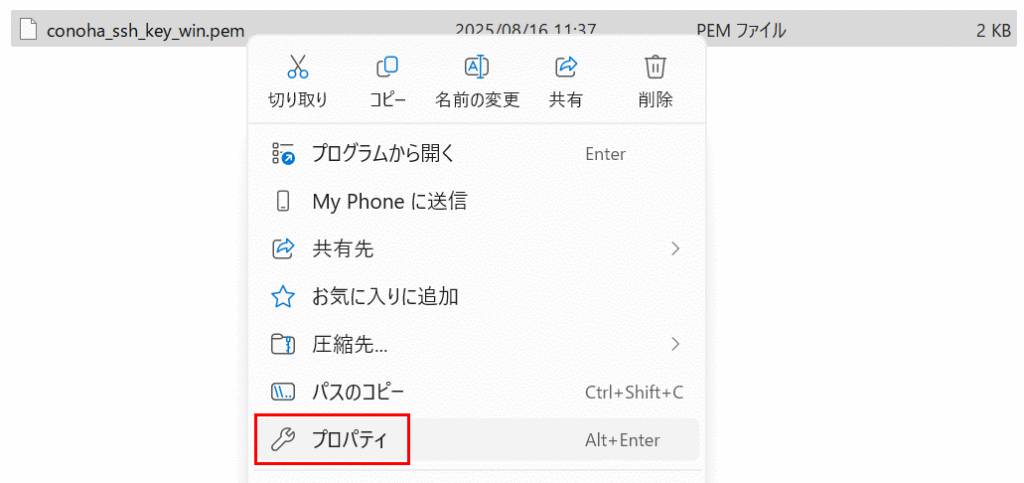Click the wrench icon beside プロパティ
This screenshot has height=483, width=1024.
[x=283, y=440]
